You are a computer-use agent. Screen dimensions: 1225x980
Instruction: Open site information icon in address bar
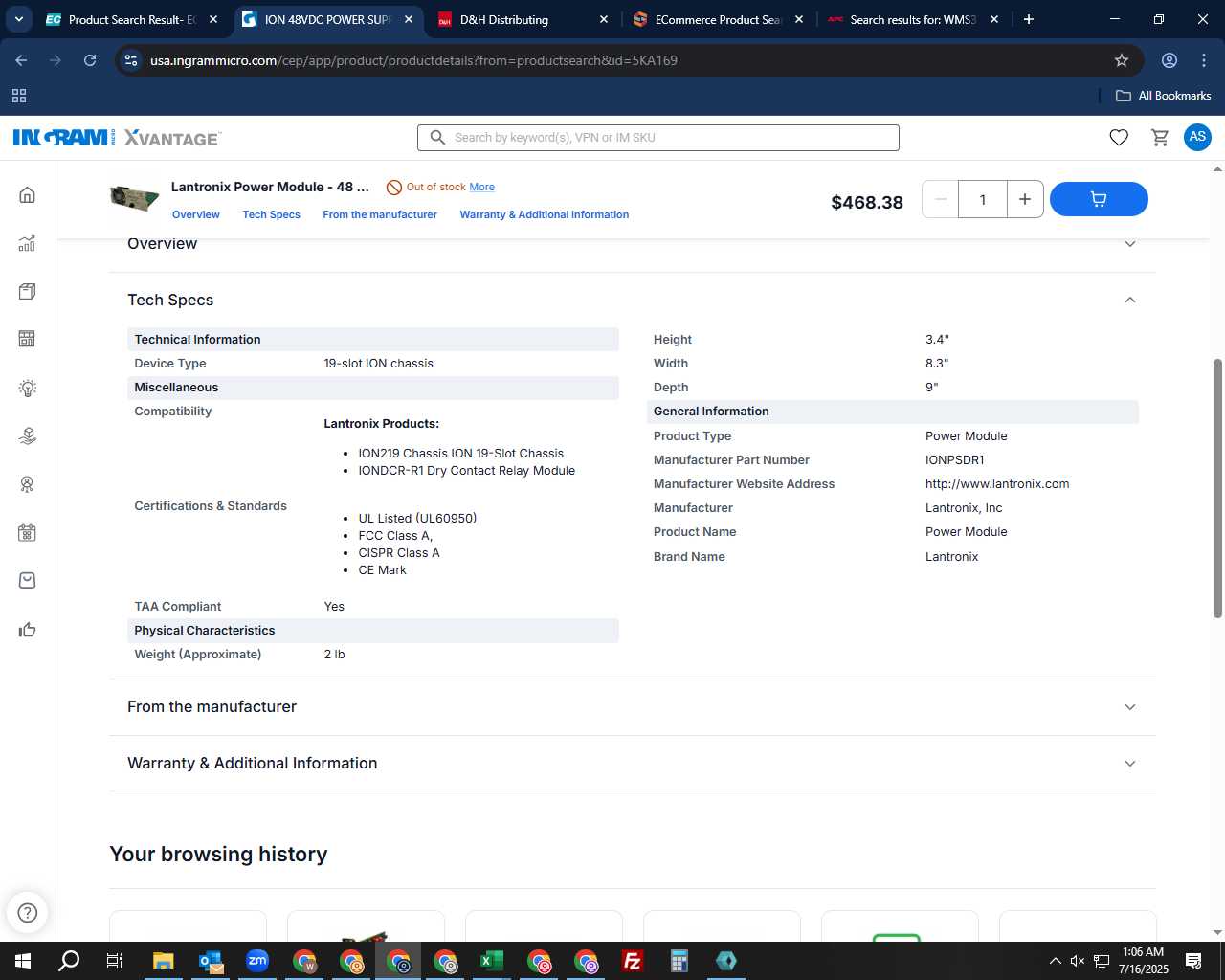point(131,60)
